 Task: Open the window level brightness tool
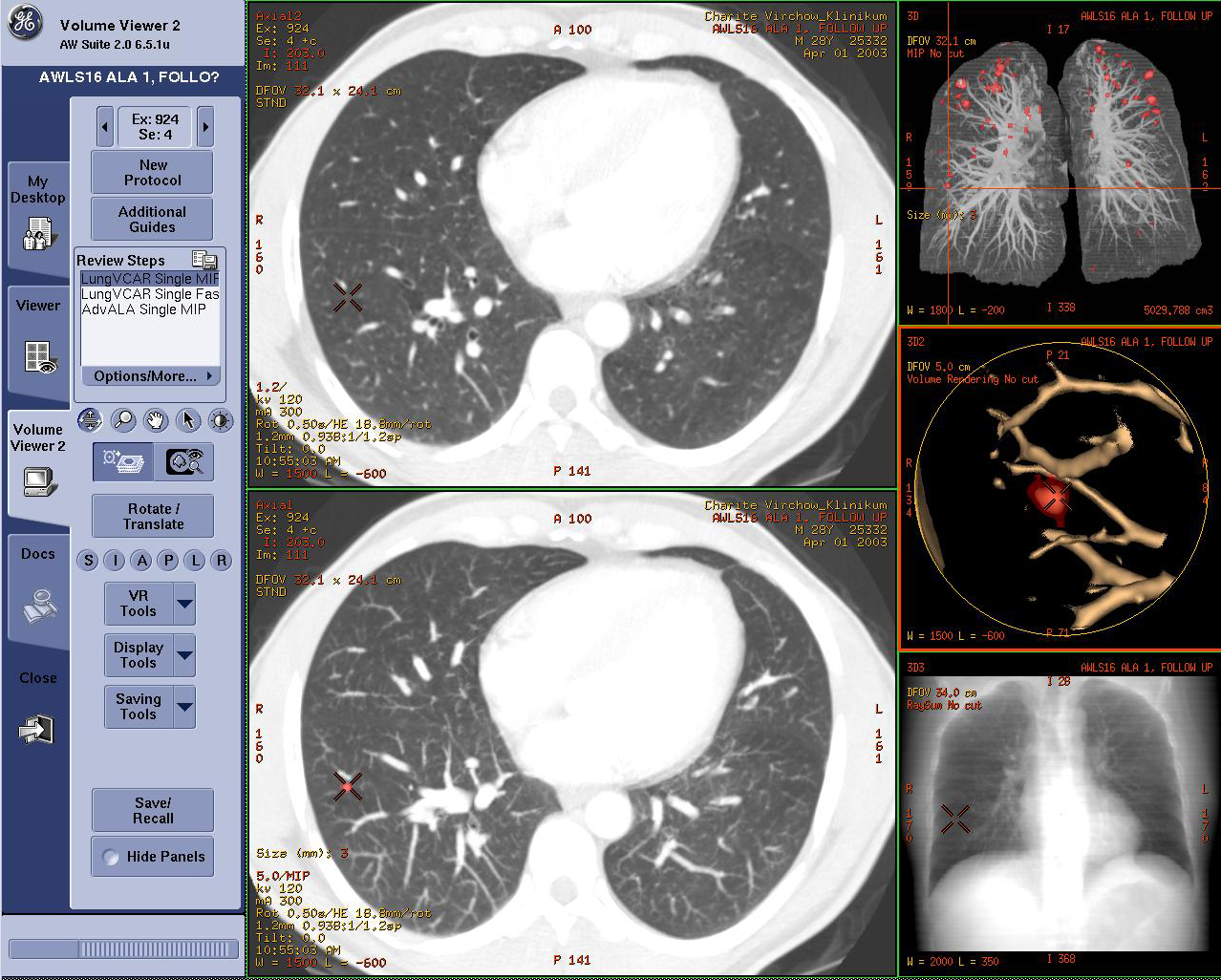pos(220,419)
